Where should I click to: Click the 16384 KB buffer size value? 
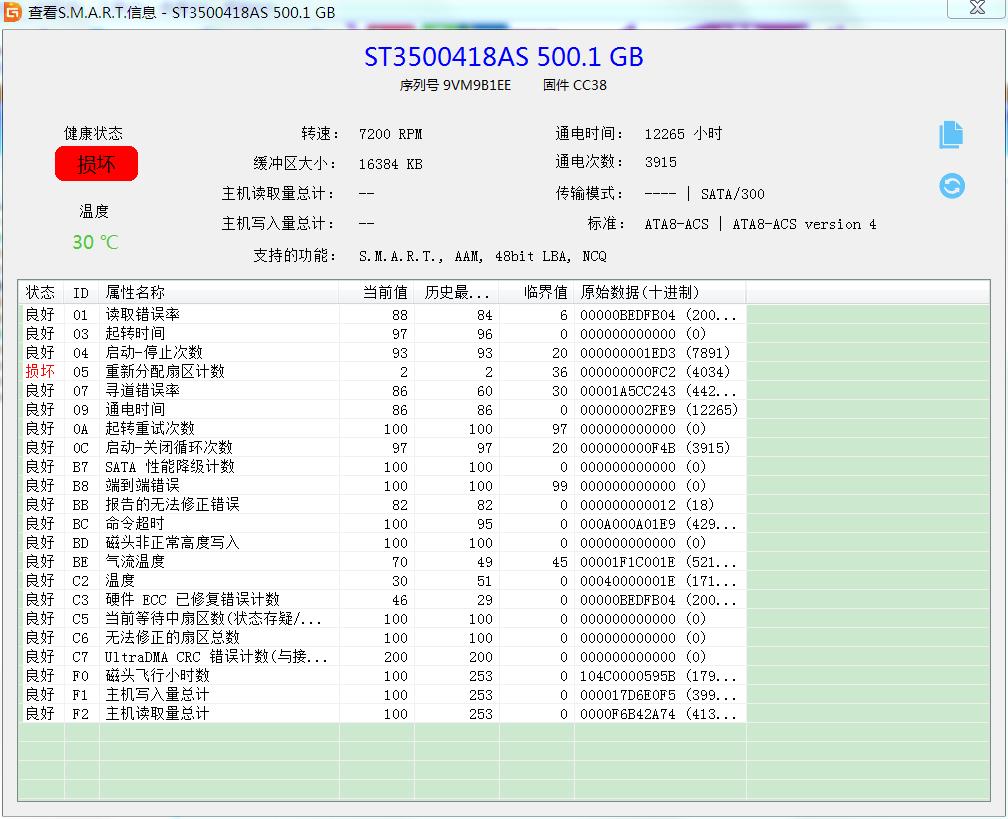(390, 164)
